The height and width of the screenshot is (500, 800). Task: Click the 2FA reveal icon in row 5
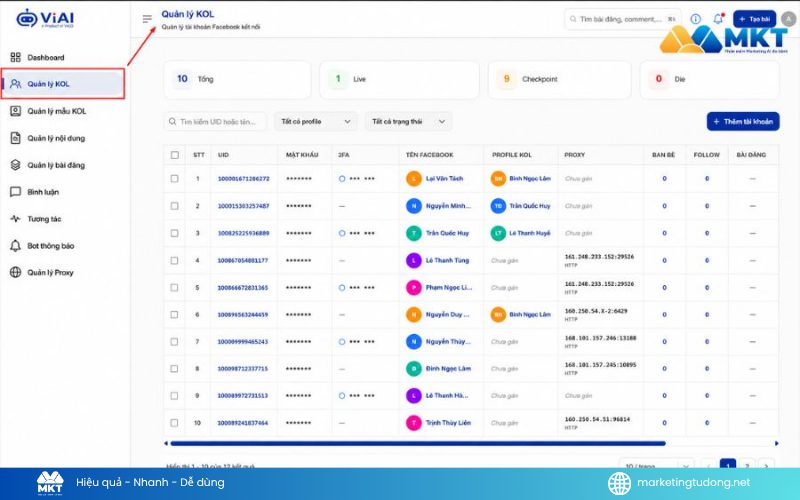coord(342,287)
